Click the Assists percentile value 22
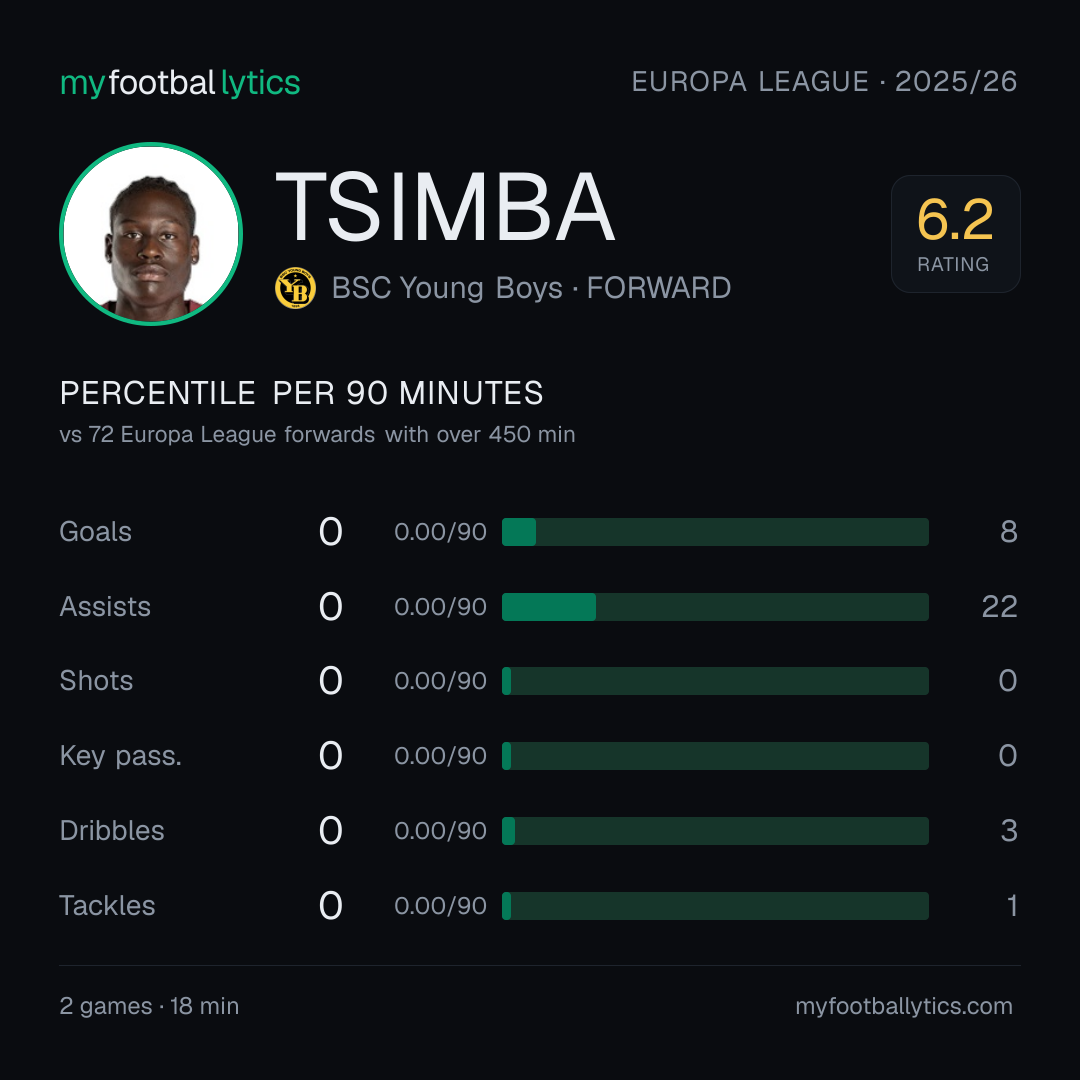1080x1080 pixels. [999, 607]
